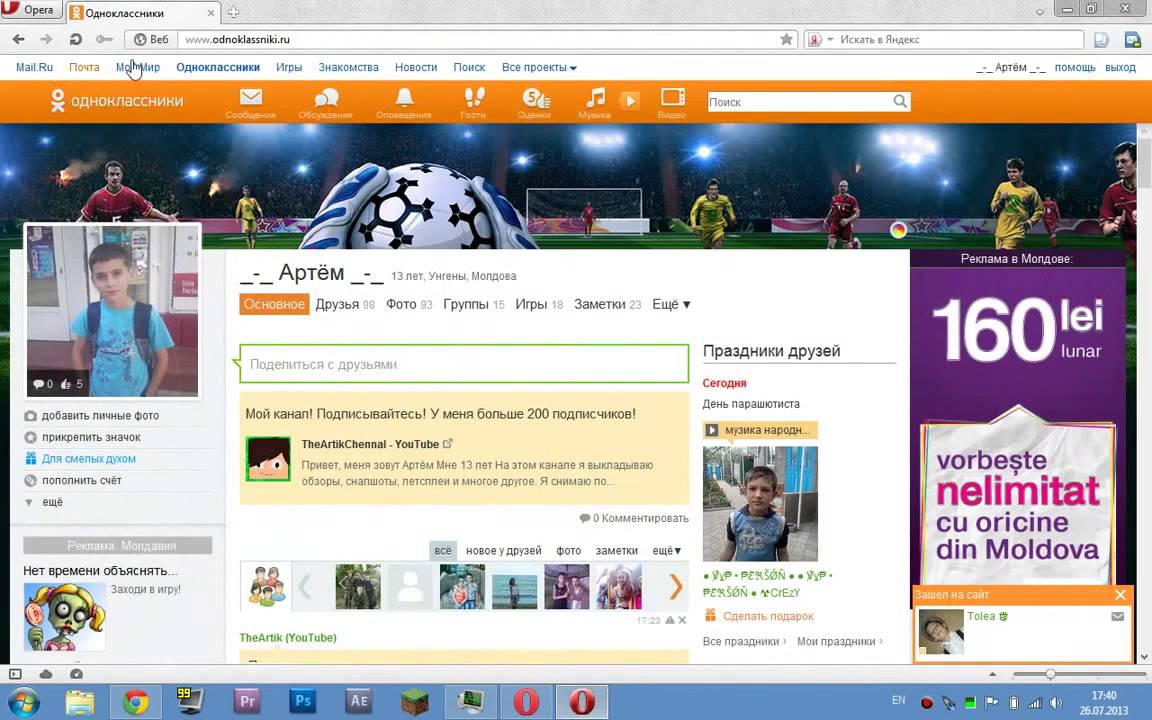The height and width of the screenshot is (720, 1152).
Task: Open Premiere Pro from the taskbar
Action: pos(247,702)
